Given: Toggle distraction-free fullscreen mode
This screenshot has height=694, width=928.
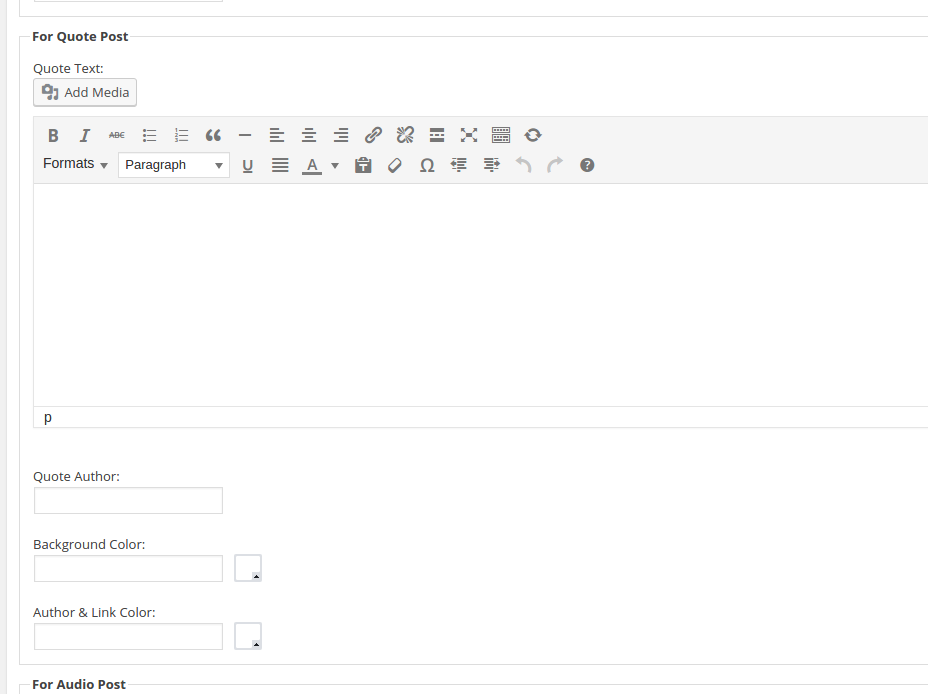Looking at the screenshot, I should point(469,136).
